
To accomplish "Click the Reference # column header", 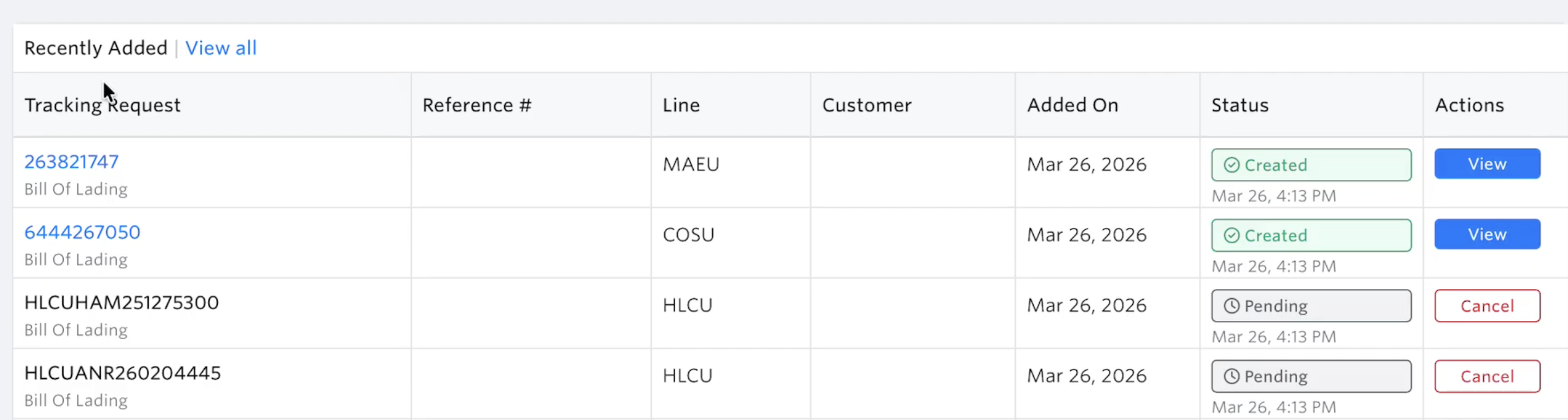I will click(x=477, y=105).
